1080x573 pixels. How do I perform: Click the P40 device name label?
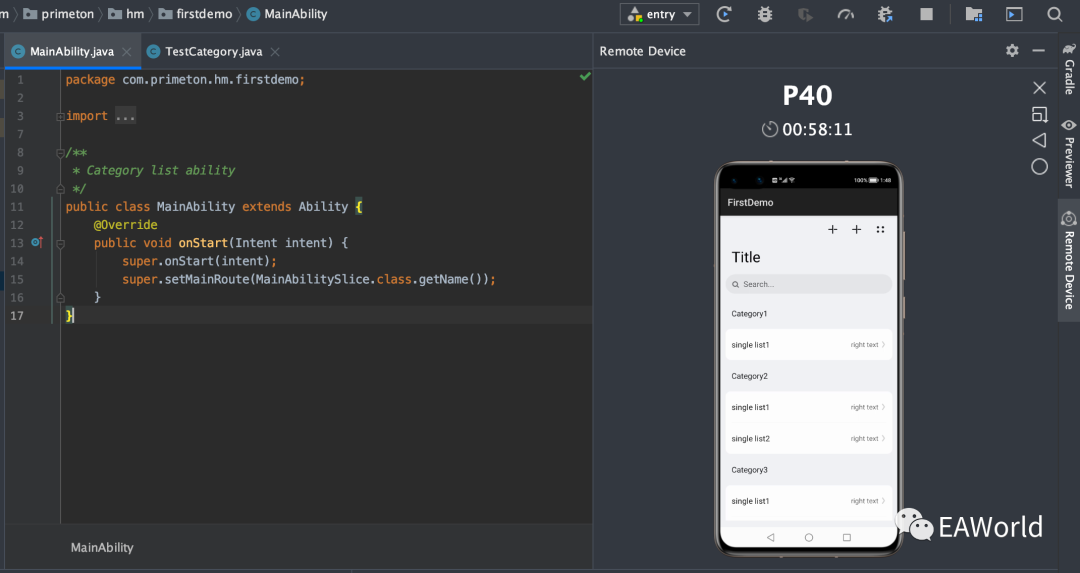pos(807,95)
